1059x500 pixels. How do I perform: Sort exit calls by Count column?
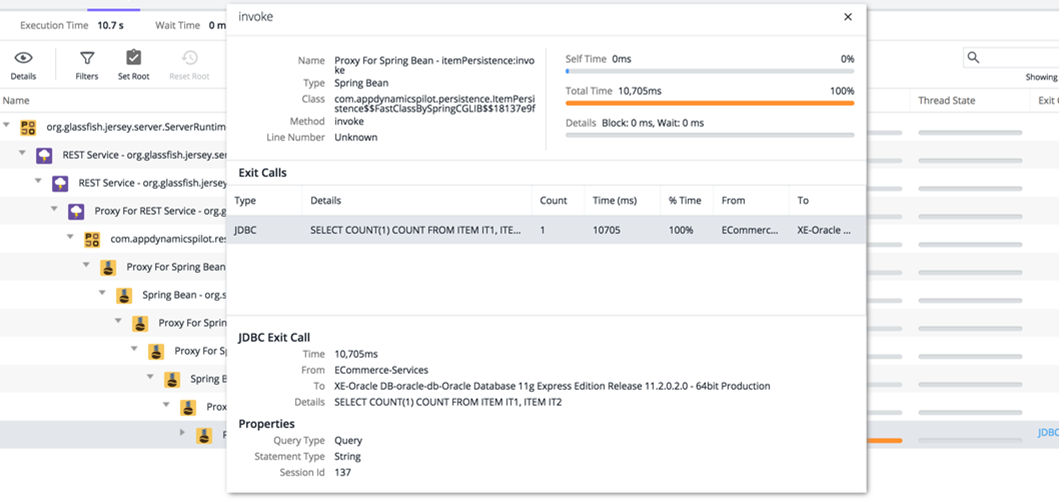pyautogui.click(x=553, y=201)
